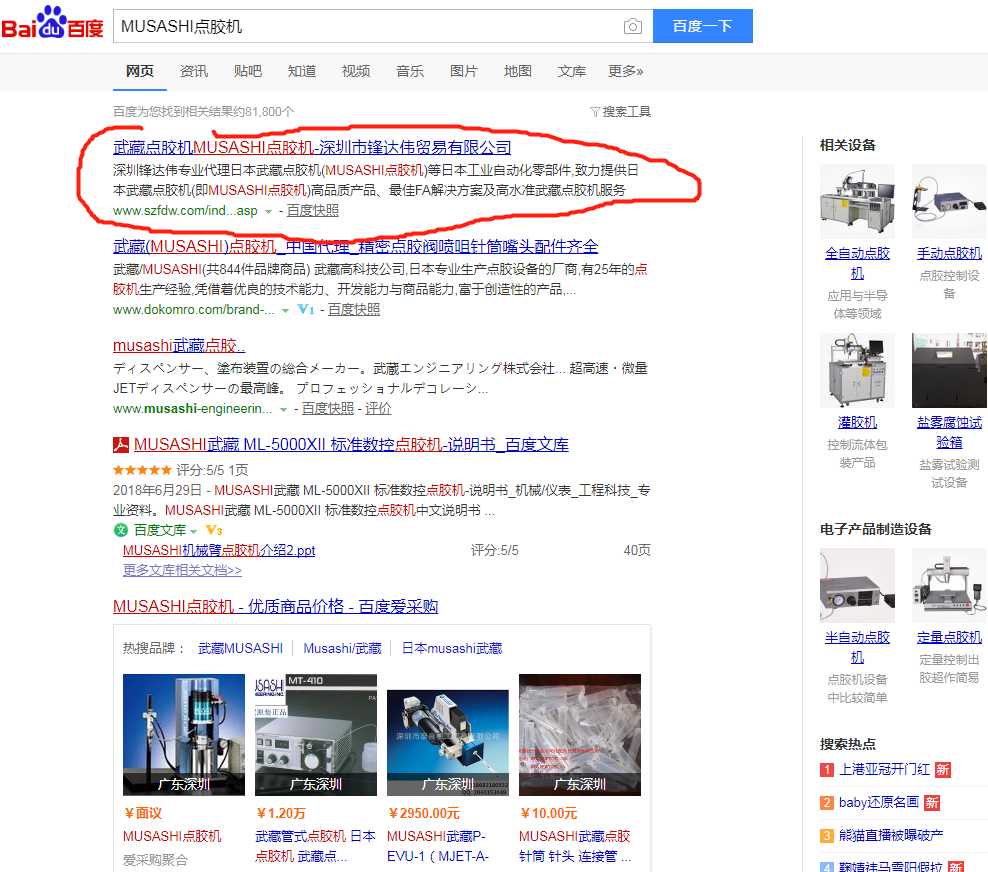Open 搜索工具 filter options
Screen dimensions: 988x872
[621, 112]
